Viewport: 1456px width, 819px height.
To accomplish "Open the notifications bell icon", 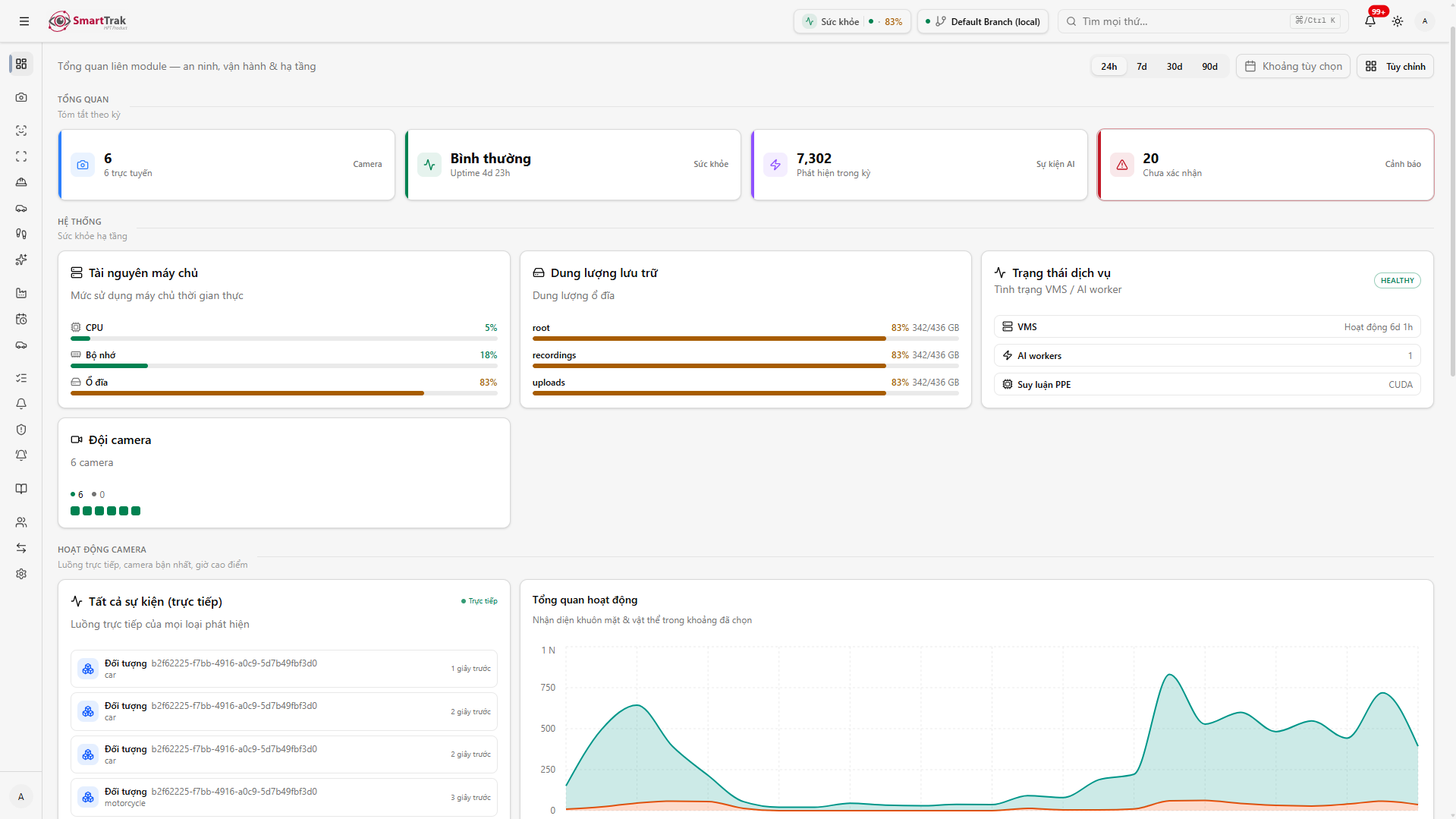I will (x=1370, y=21).
